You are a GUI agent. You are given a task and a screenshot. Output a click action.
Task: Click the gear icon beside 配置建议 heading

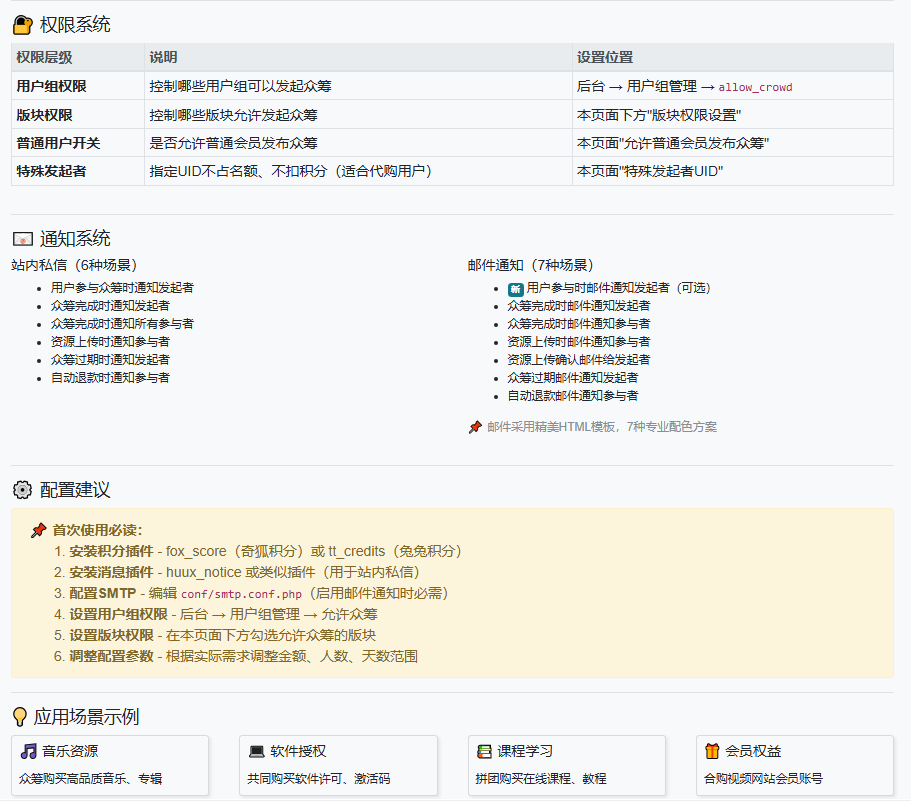22,490
